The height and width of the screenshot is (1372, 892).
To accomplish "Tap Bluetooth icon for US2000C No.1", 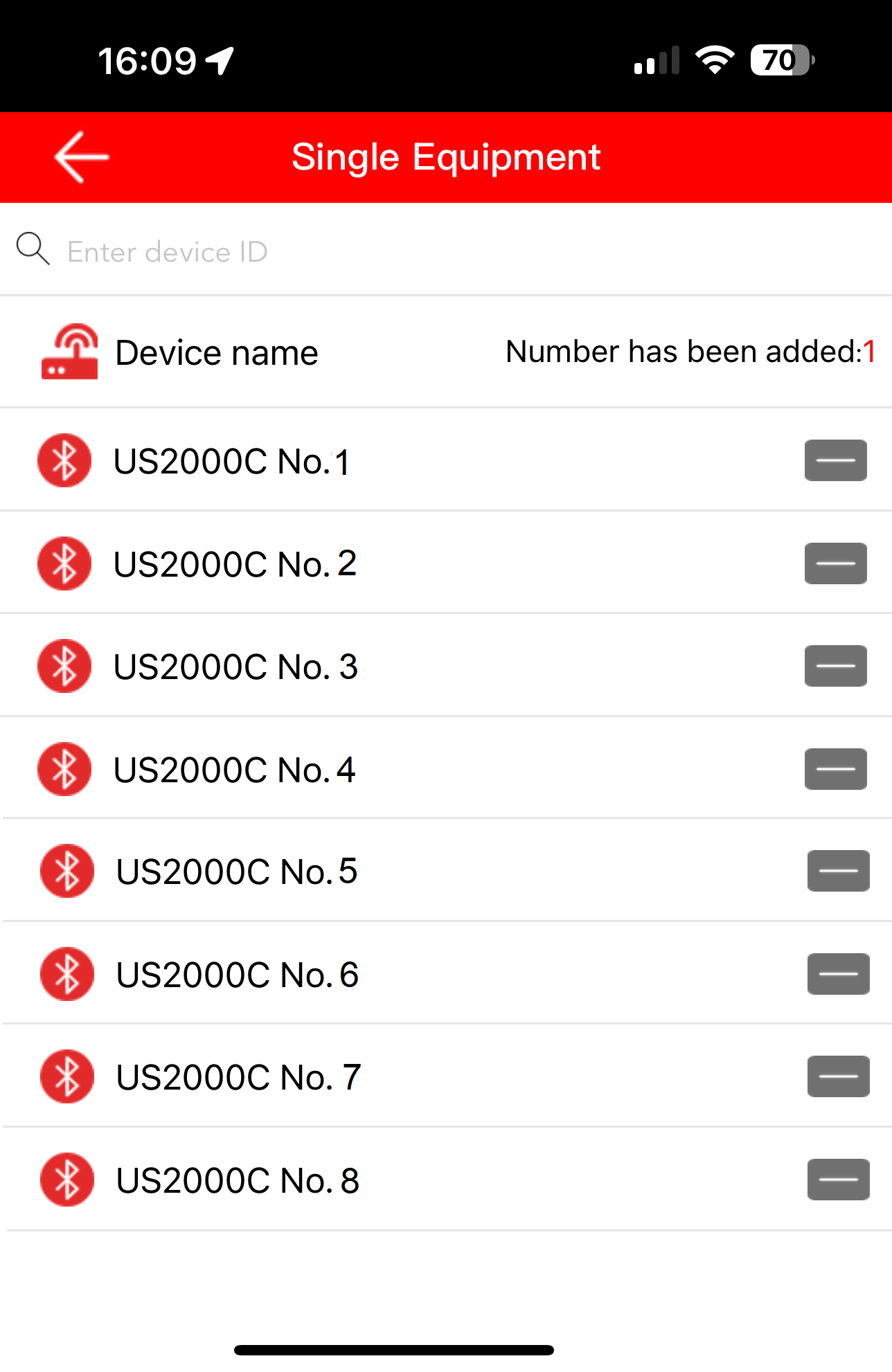I will click(x=64, y=460).
